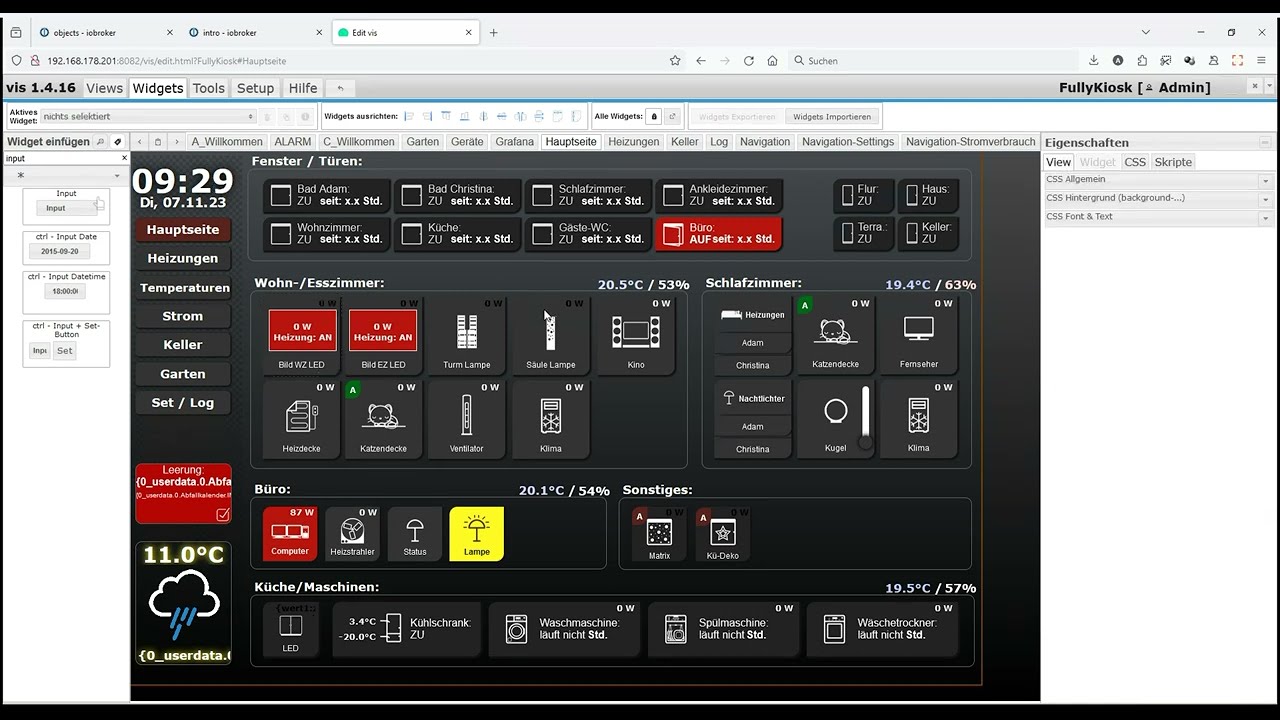Image resolution: width=1280 pixels, height=720 pixels.
Task: Switch to the Skripte tab
Action: coord(1173,162)
